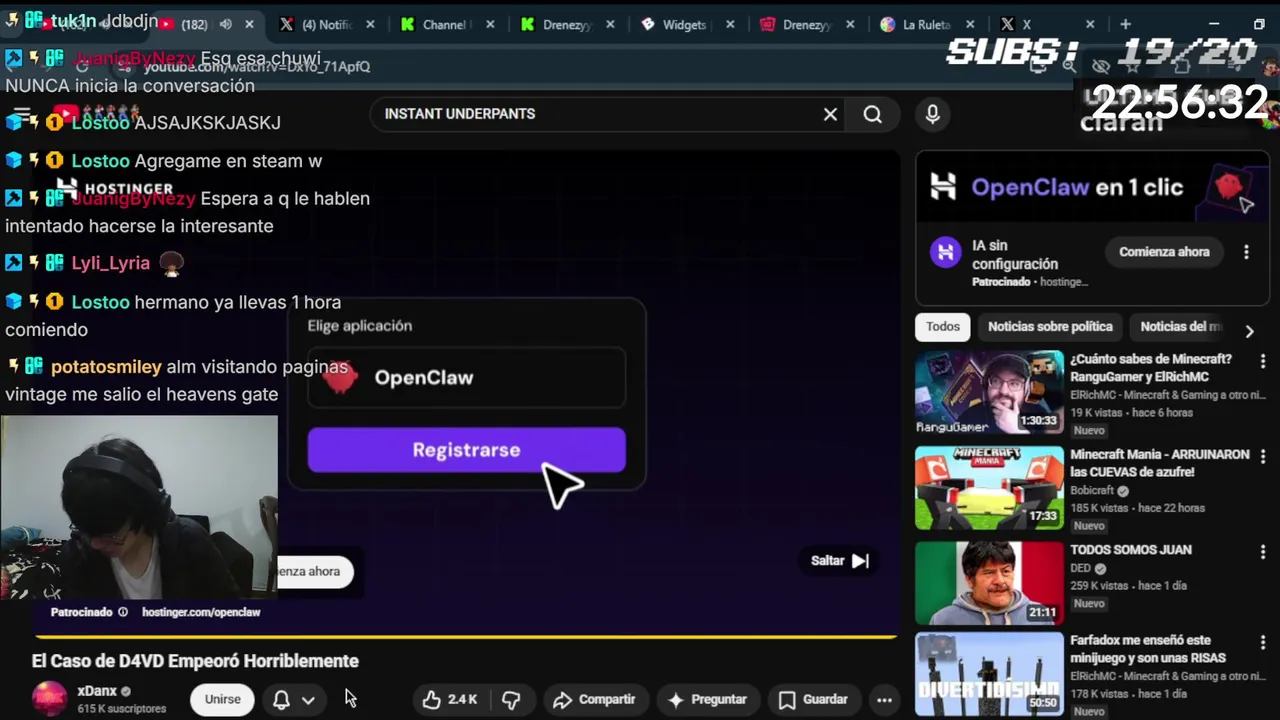Switch to the last X tab
The width and height of the screenshot is (1280, 720).
(1047, 24)
